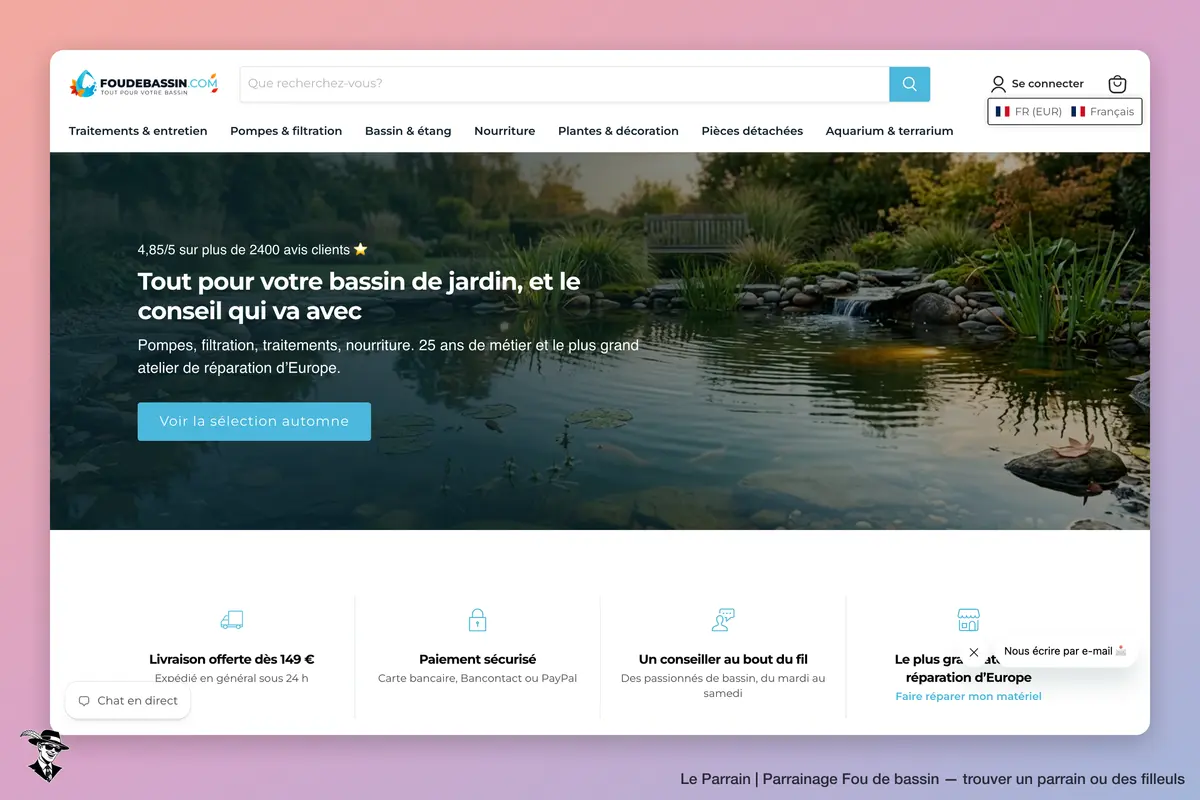Focus the Que recherchez-vous search field
The image size is (1200, 800).
[x=564, y=84]
